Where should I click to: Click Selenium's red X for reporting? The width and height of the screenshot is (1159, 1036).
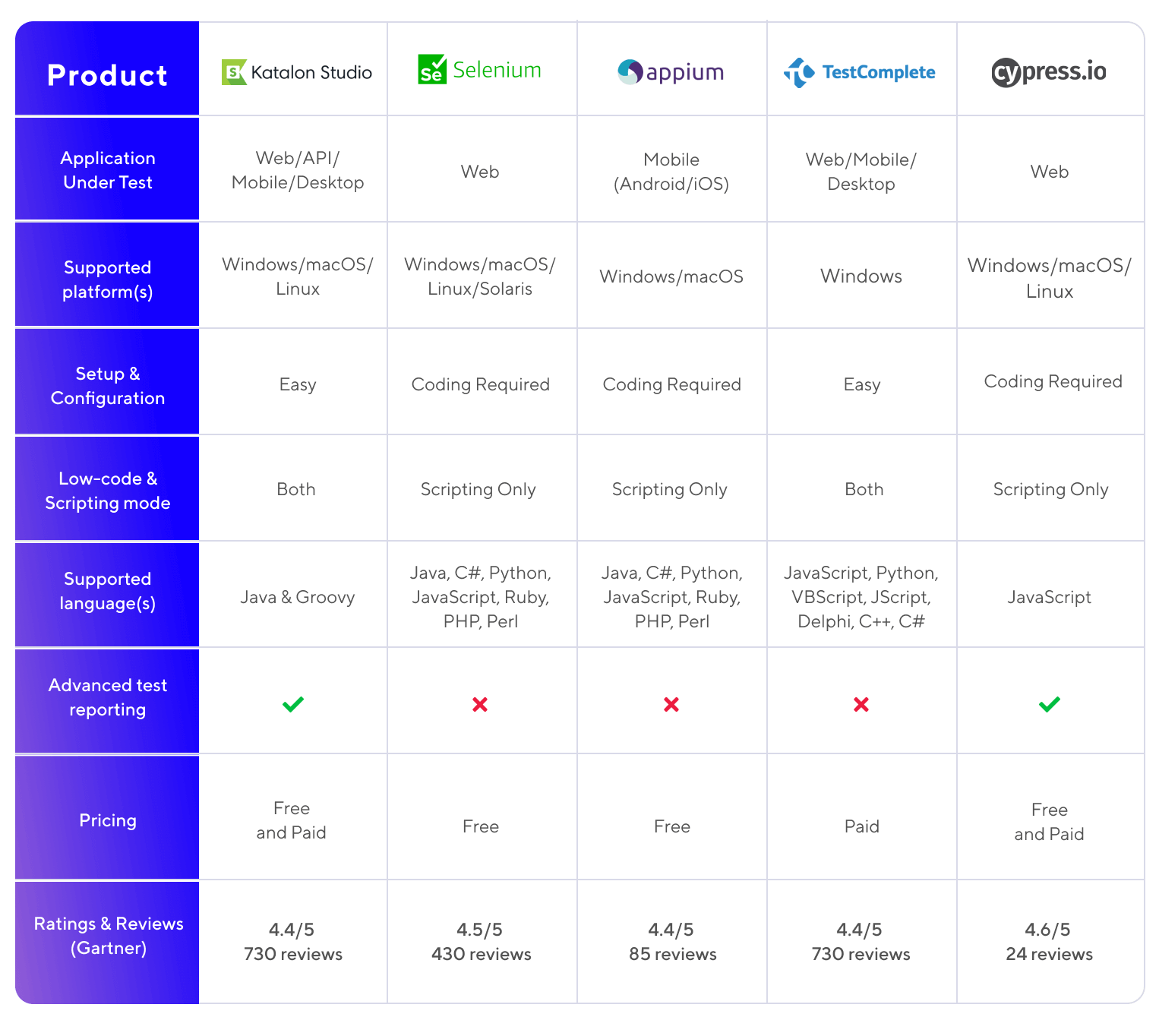[480, 705]
